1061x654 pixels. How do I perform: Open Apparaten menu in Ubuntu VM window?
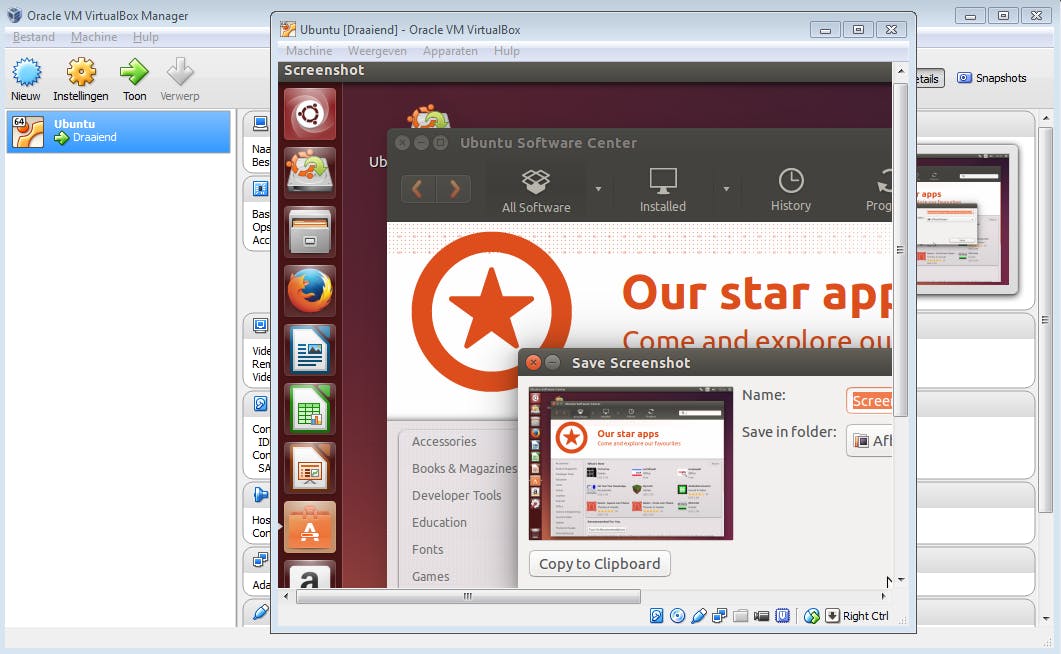(450, 51)
